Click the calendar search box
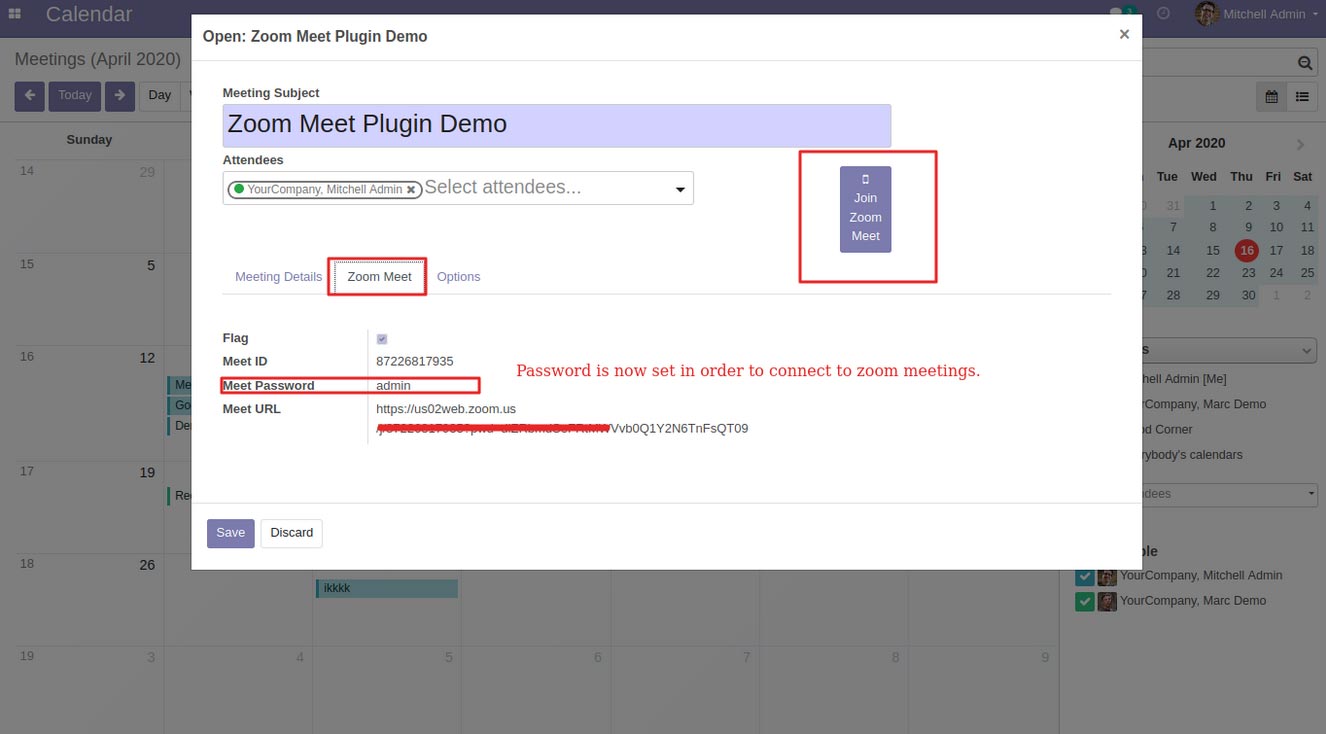Image resolution: width=1326 pixels, height=734 pixels. (1218, 63)
